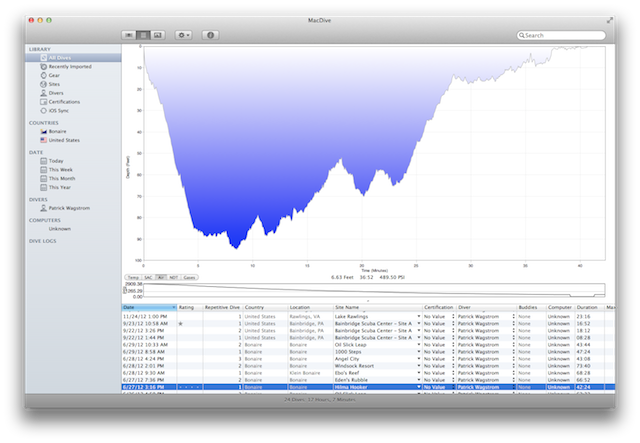This screenshot has width=640, height=443.
Task: Show the Temp graph overlay
Action: pos(133,278)
